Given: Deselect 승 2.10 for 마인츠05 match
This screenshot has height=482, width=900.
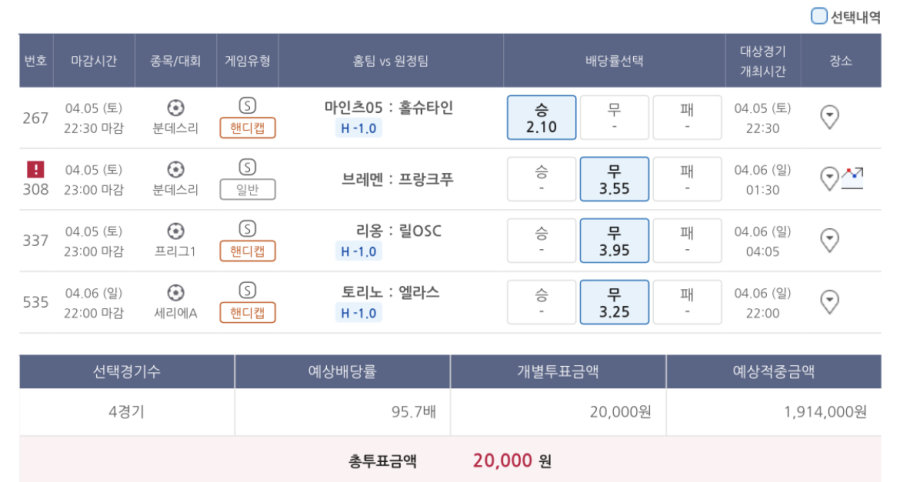Looking at the screenshot, I should 541,118.
